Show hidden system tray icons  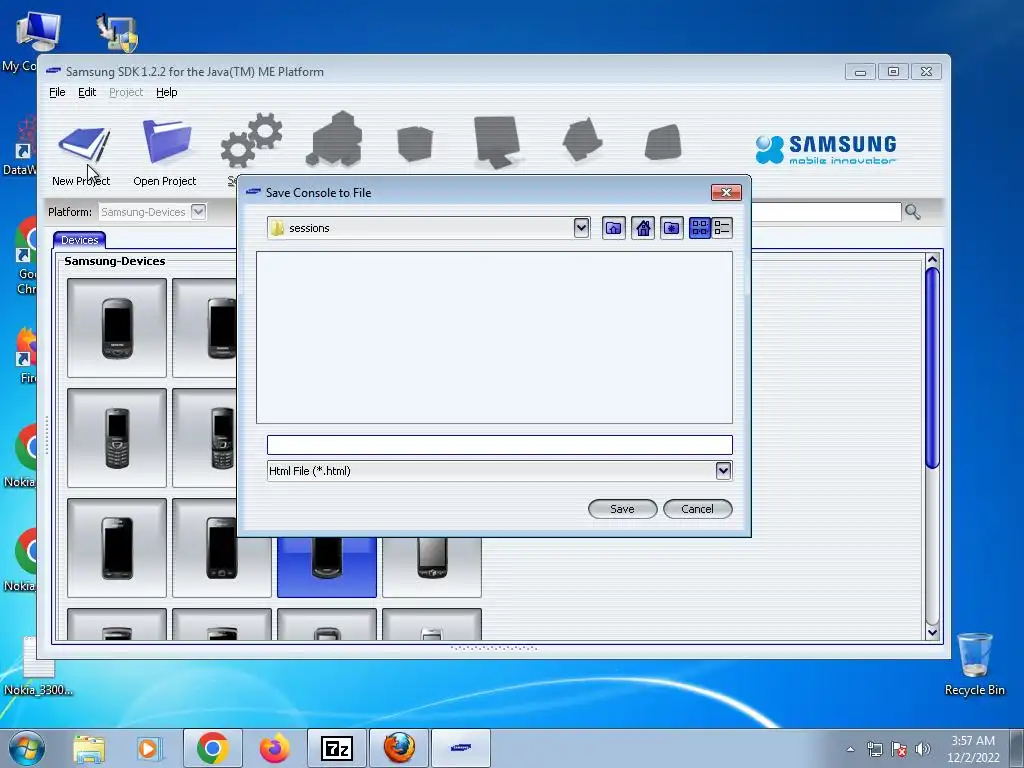click(850, 749)
